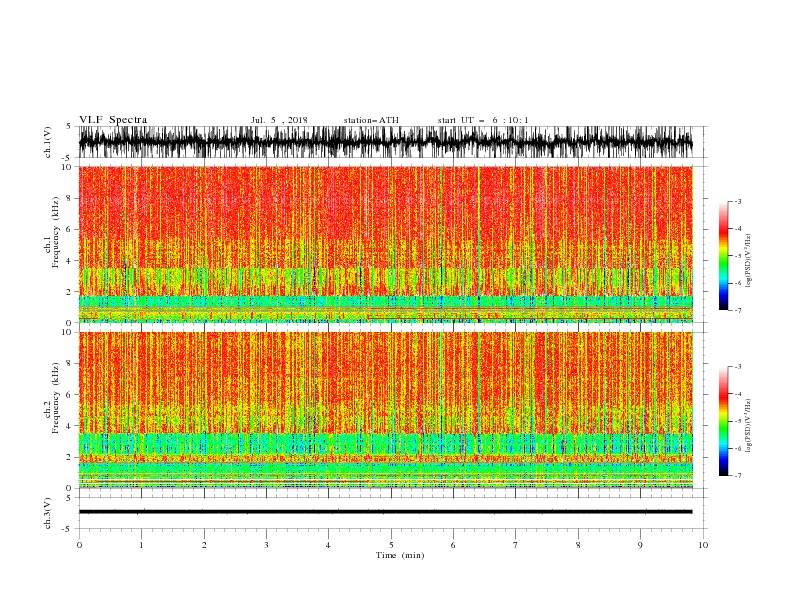Click the ch.2 spectrogram panel
Image resolution: width=792 pixels, height=612 pixels.
point(386,410)
